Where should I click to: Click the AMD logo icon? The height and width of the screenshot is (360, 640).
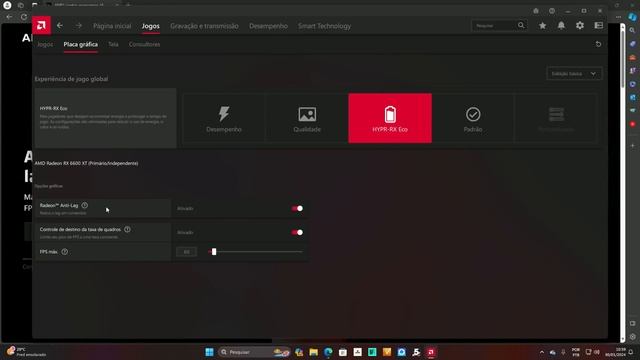(41, 26)
